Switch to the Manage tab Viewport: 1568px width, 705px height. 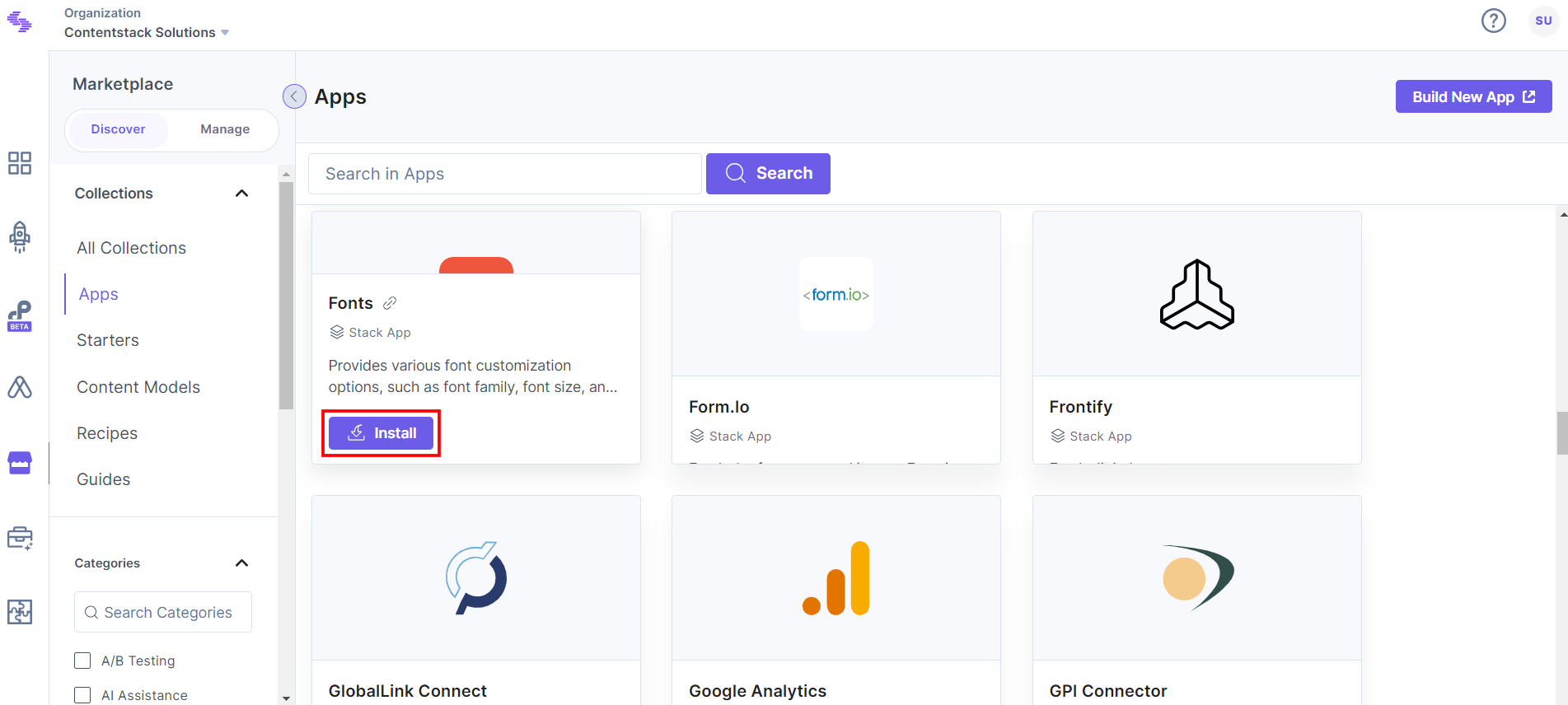coord(225,129)
